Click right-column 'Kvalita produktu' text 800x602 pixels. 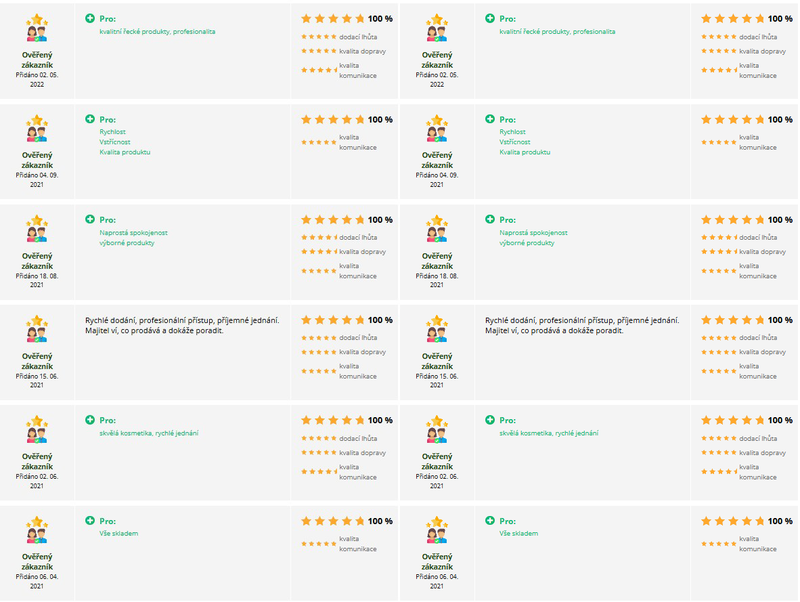click(524, 152)
